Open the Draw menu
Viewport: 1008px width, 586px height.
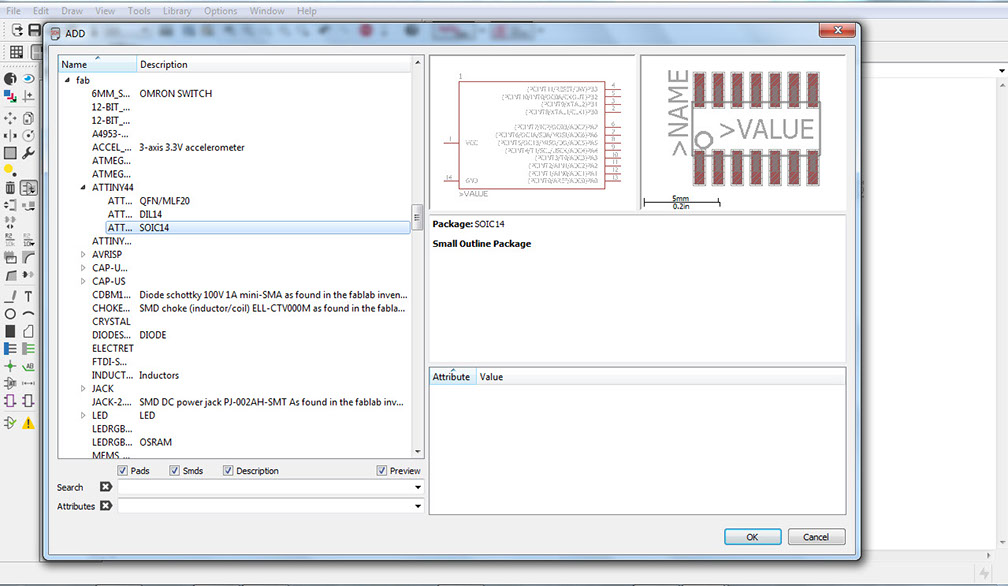click(x=72, y=11)
